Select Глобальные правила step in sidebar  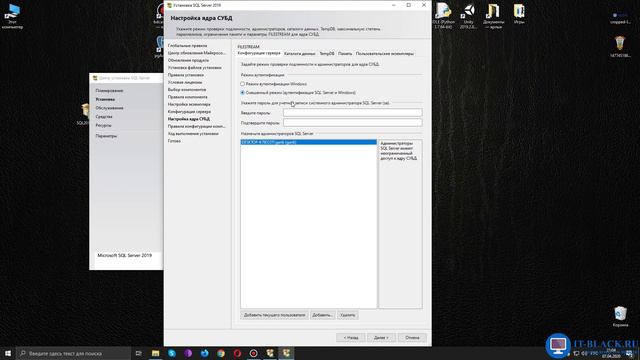pyautogui.click(x=187, y=46)
